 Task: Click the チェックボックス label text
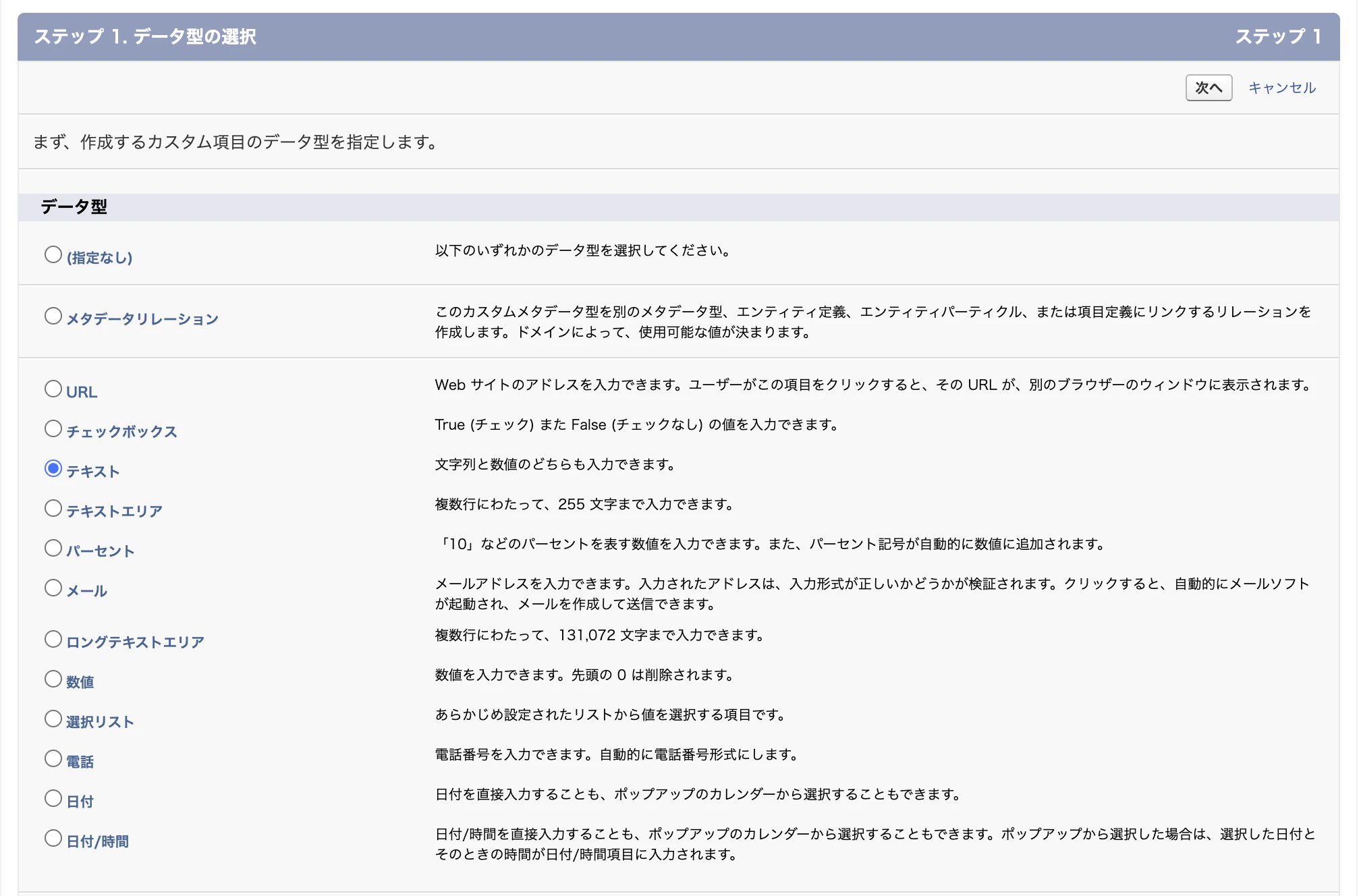[121, 432]
